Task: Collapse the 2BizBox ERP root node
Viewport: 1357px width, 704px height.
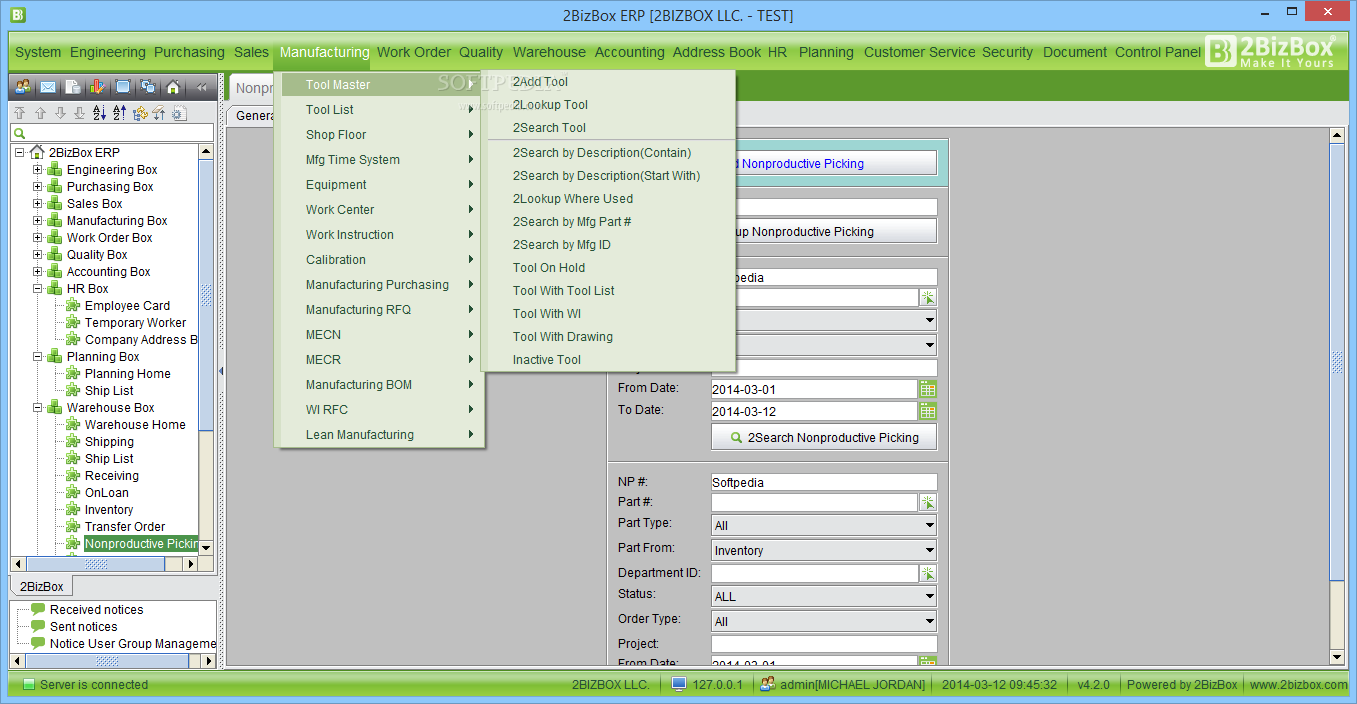Action: click(x=19, y=153)
